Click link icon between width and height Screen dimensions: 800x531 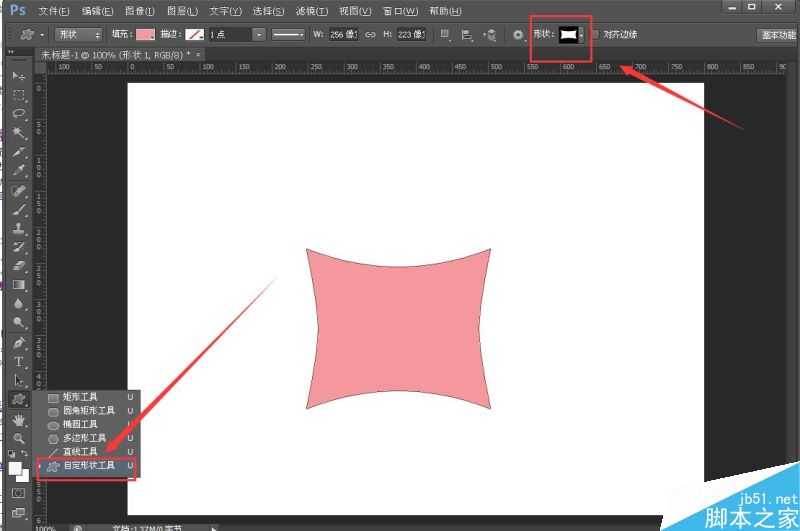click(x=369, y=34)
